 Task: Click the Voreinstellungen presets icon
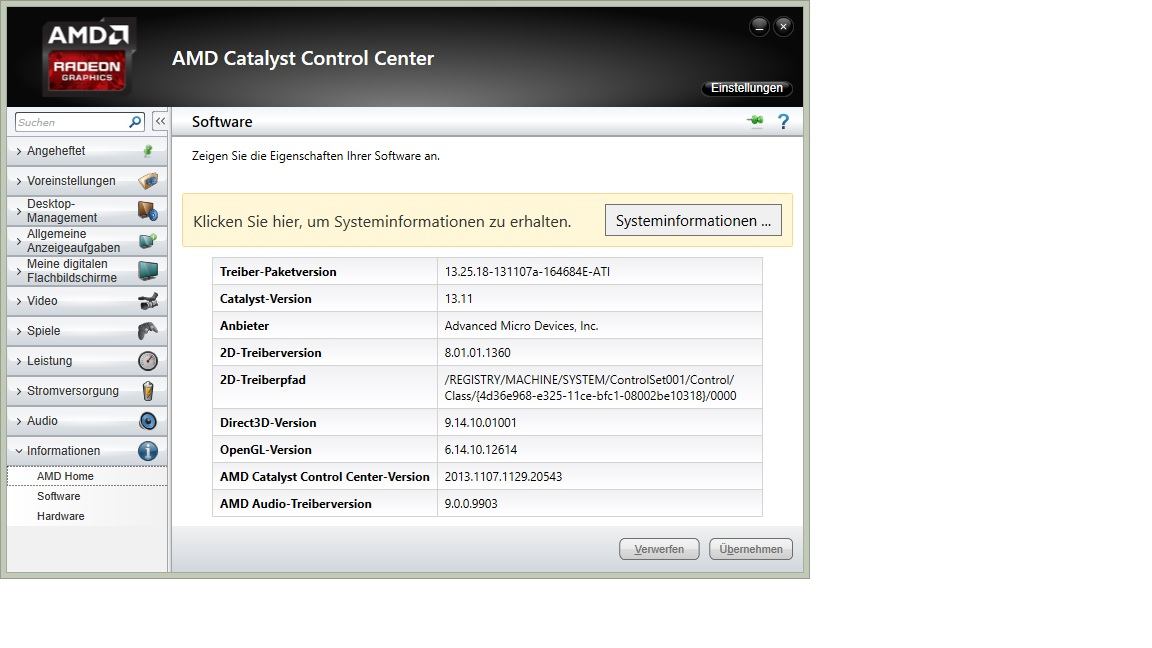point(148,181)
